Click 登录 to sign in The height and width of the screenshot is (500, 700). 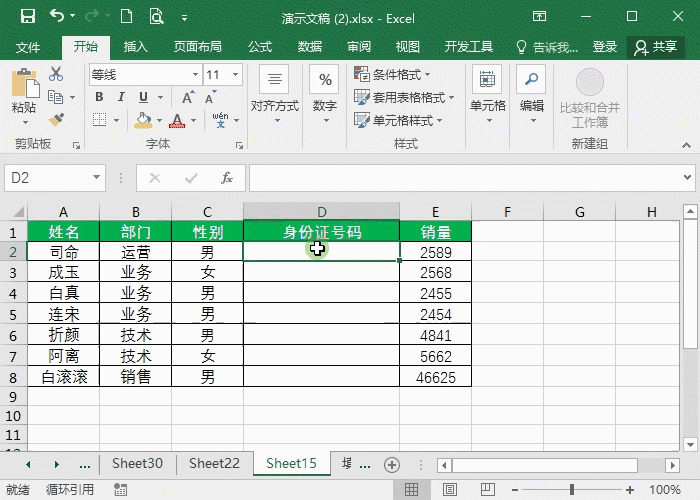(604, 47)
